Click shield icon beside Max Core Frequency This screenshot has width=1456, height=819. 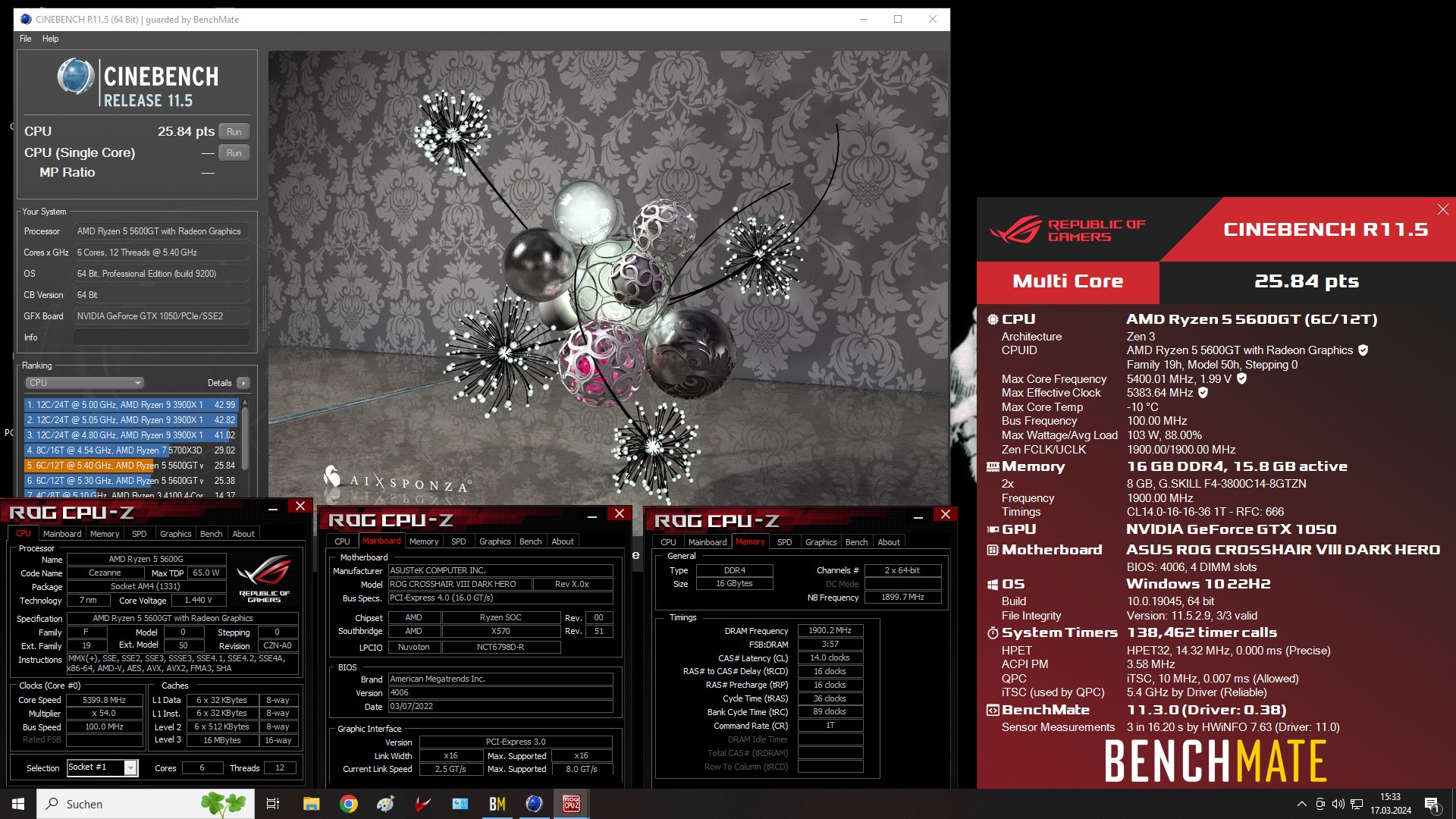(1241, 378)
